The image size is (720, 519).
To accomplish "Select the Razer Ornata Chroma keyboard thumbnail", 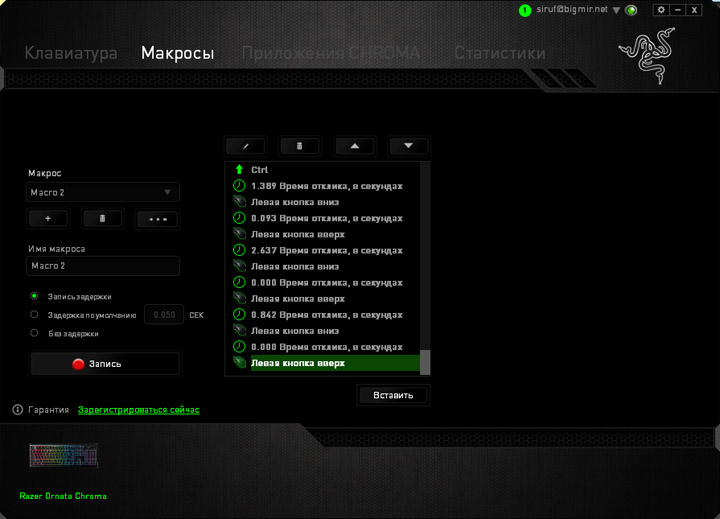I will [x=63, y=456].
